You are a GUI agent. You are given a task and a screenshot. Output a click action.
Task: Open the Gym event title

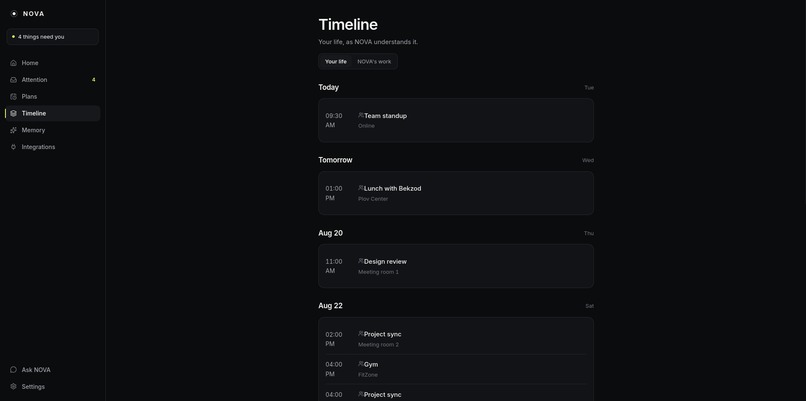click(371, 364)
